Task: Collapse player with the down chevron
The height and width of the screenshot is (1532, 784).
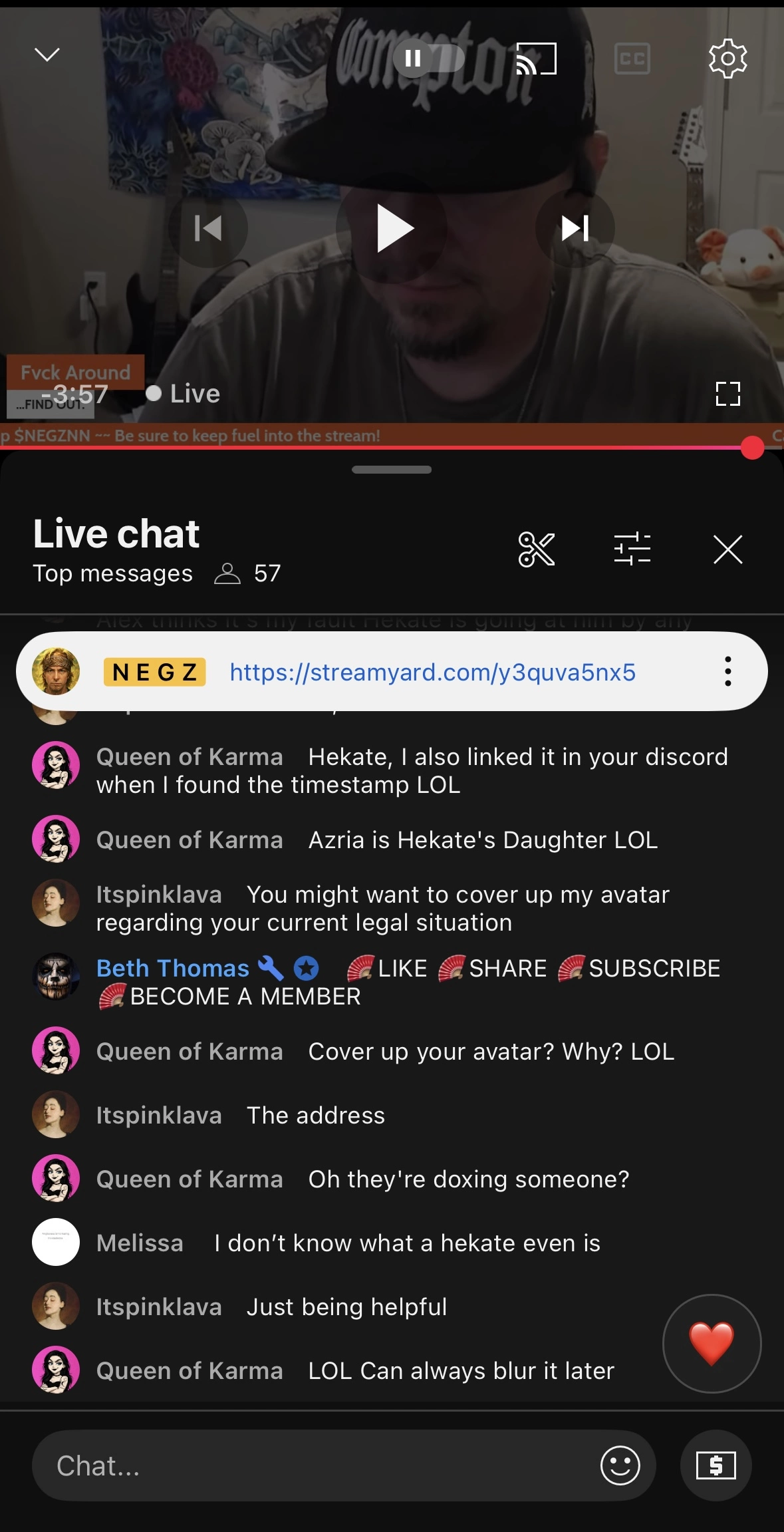Action: pos(47,55)
